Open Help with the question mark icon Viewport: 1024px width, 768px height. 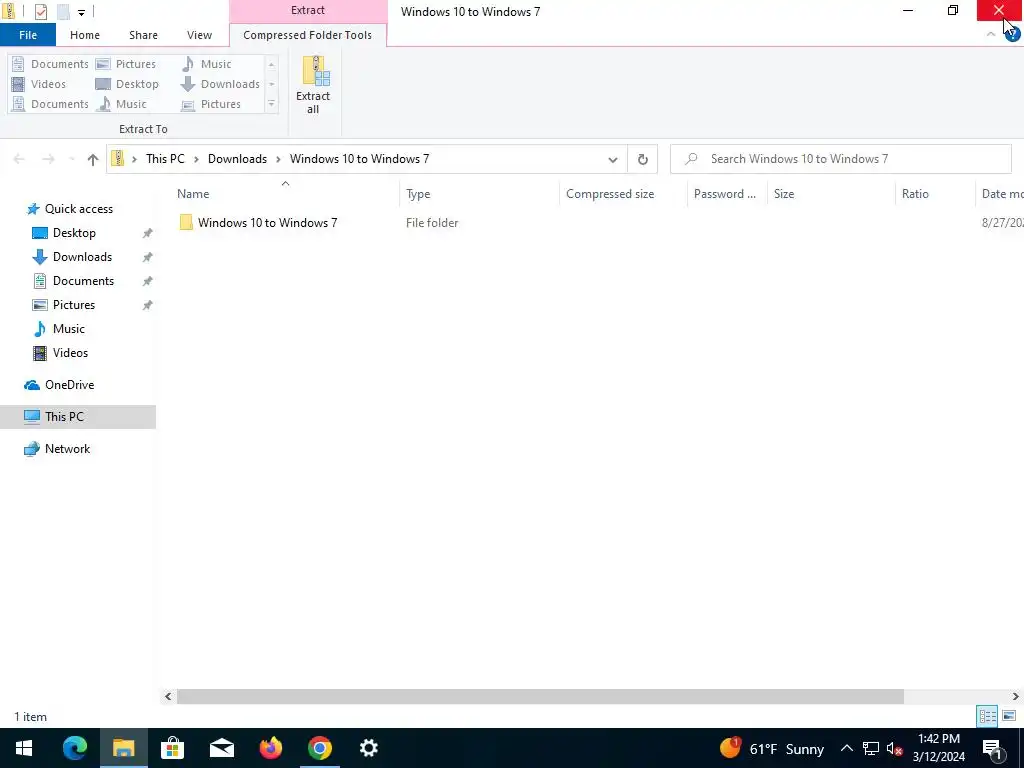(1012, 35)
